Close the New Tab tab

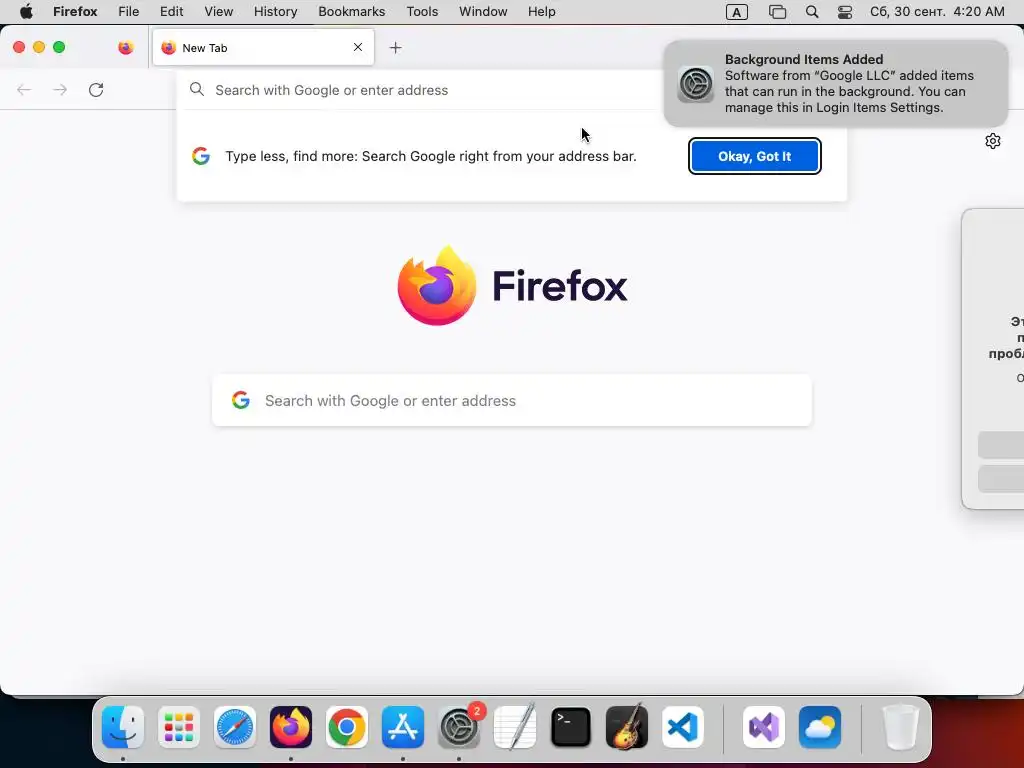click(x=358, y=47)
